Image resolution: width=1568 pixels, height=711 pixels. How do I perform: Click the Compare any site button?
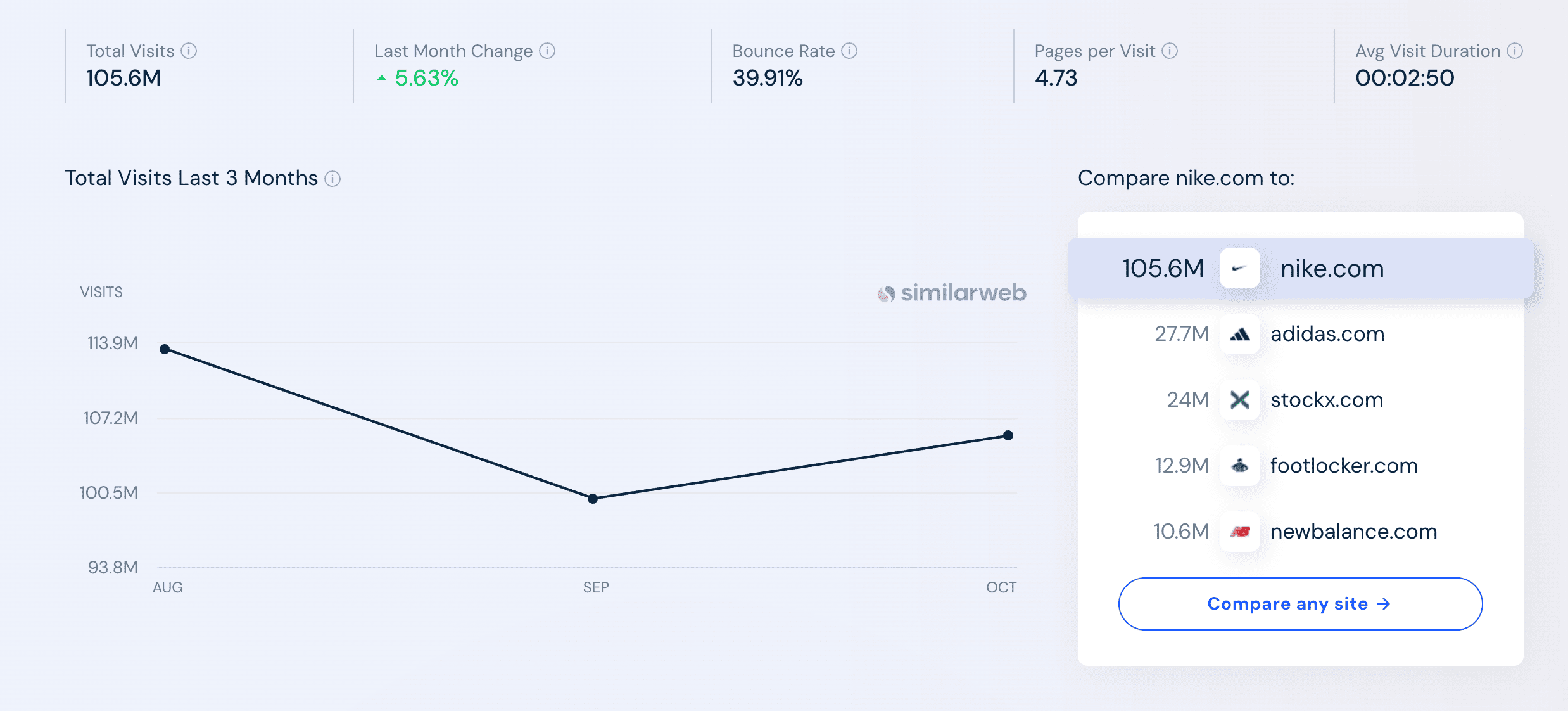pos(1299,603)
